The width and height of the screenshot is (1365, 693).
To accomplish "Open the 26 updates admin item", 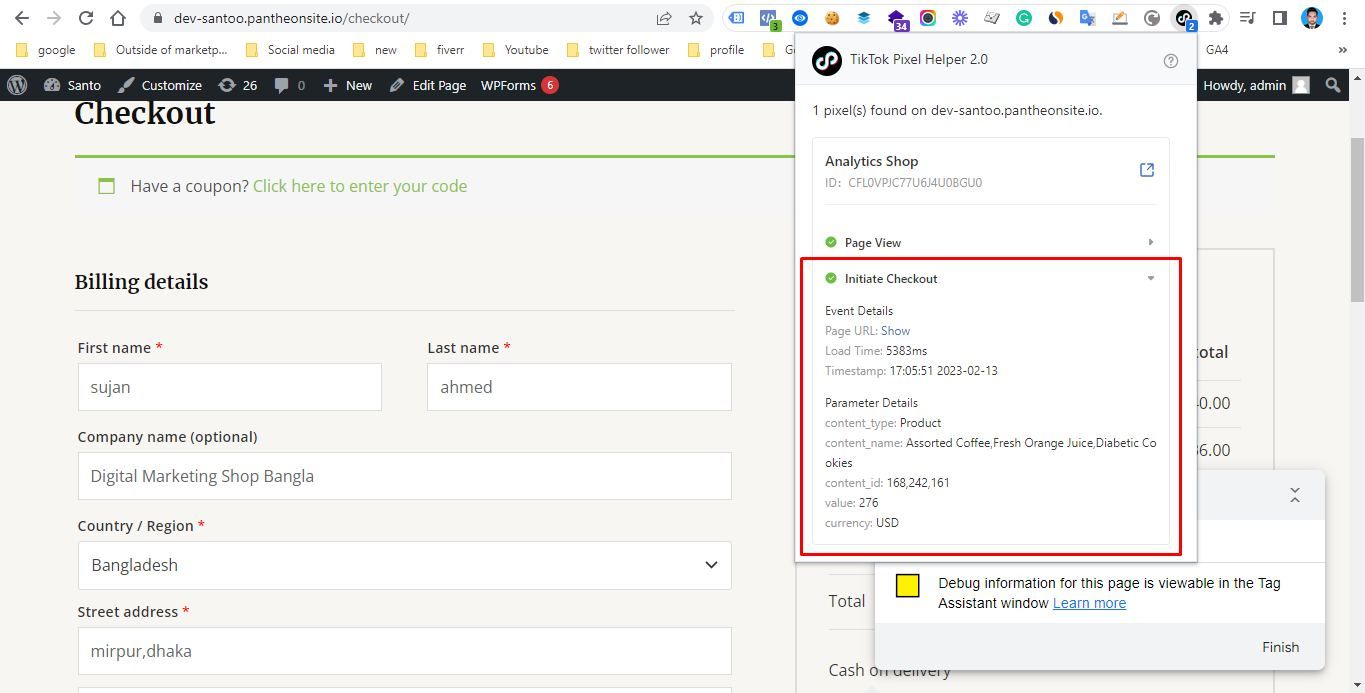I will (238, 85).
